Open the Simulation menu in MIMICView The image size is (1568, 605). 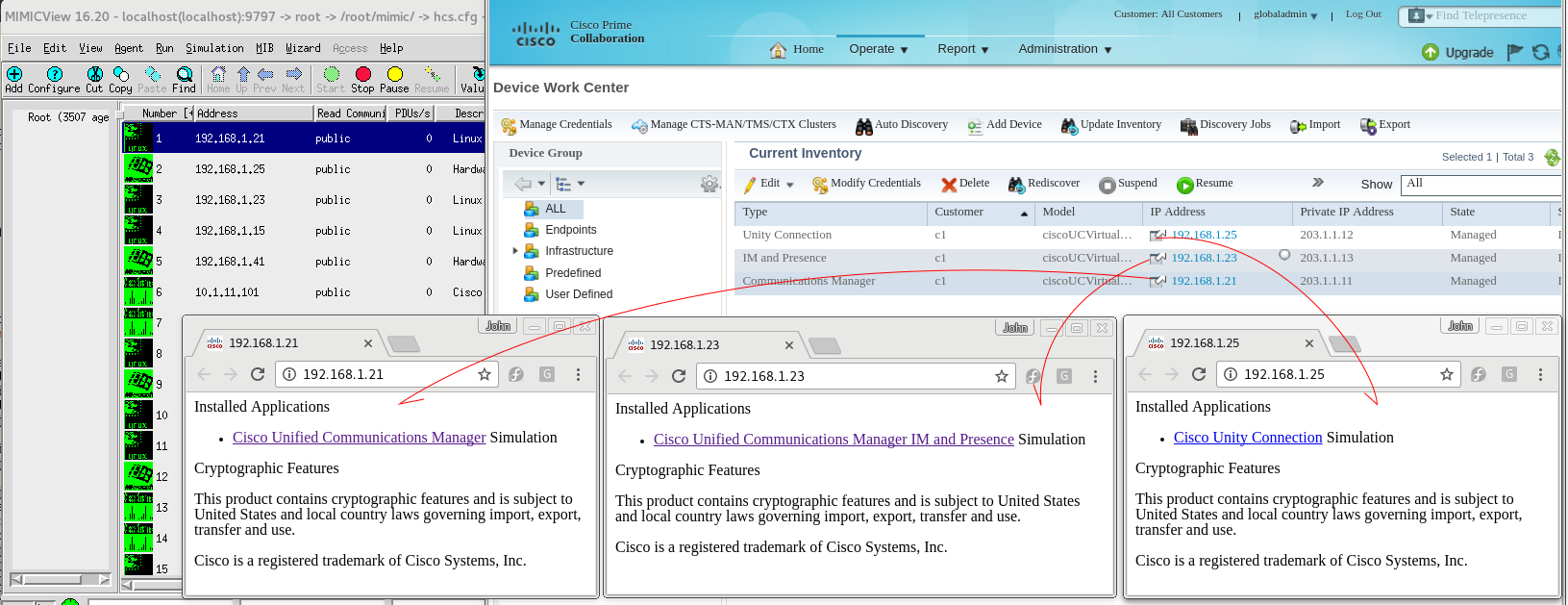click(x=214, y=48)
